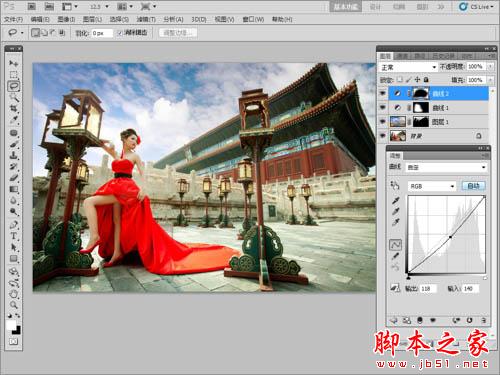Select the Brush tool
500x375 pixels.
pyautogui.click(x=13, y=144)
